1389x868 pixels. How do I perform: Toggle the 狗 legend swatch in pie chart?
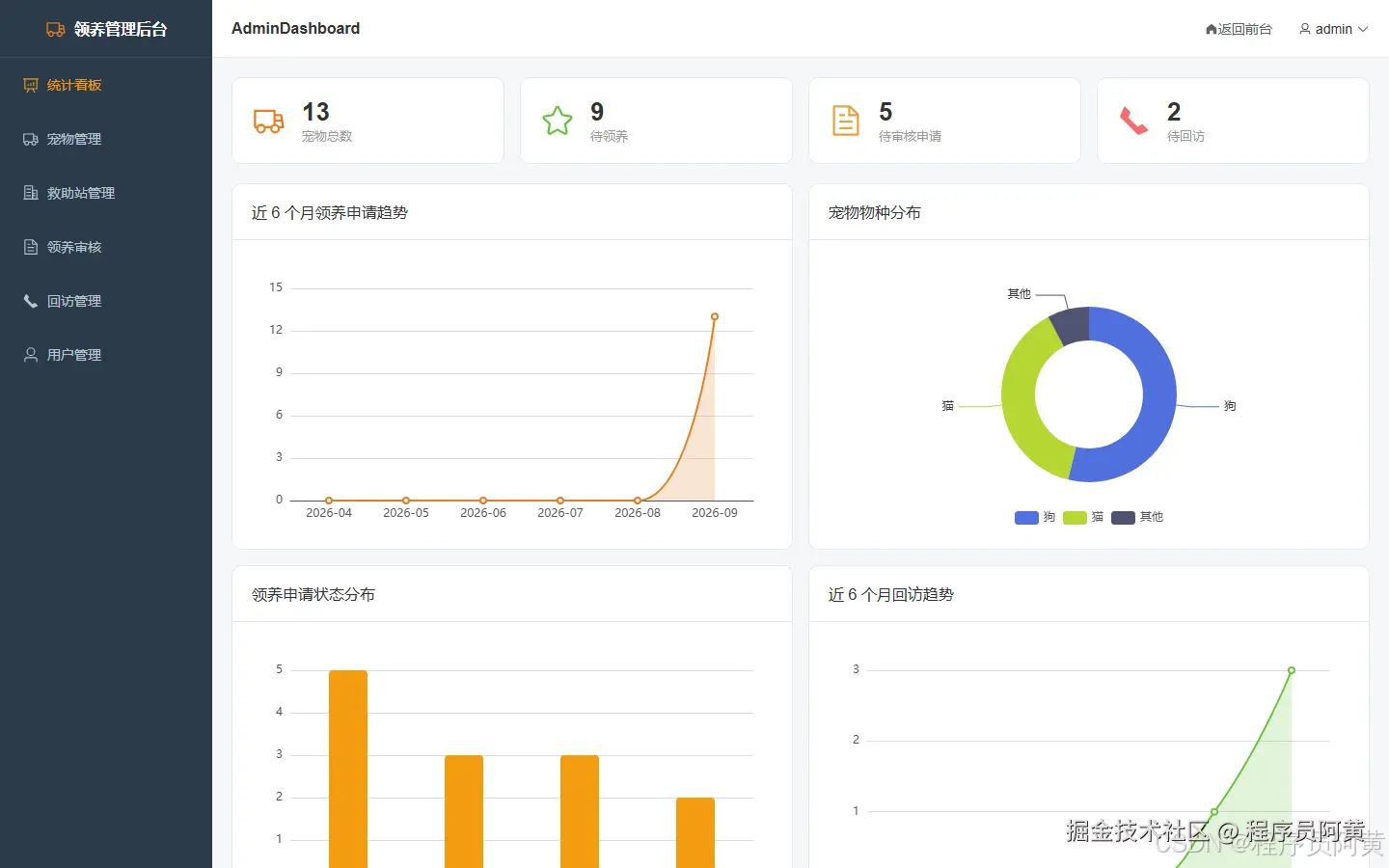click(1026, 518)
